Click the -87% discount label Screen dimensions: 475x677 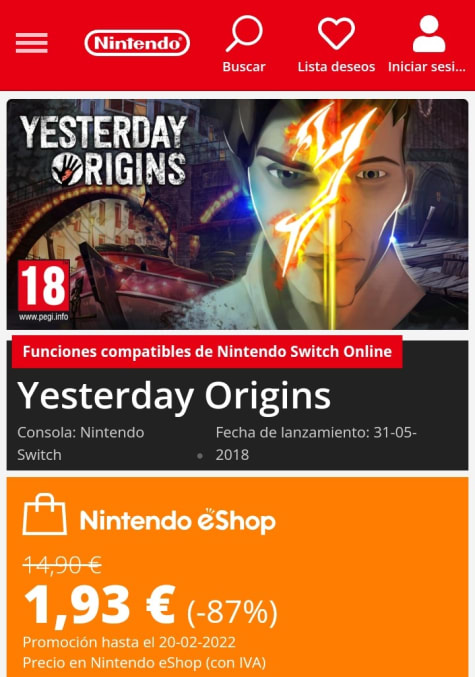coord(232,612)
